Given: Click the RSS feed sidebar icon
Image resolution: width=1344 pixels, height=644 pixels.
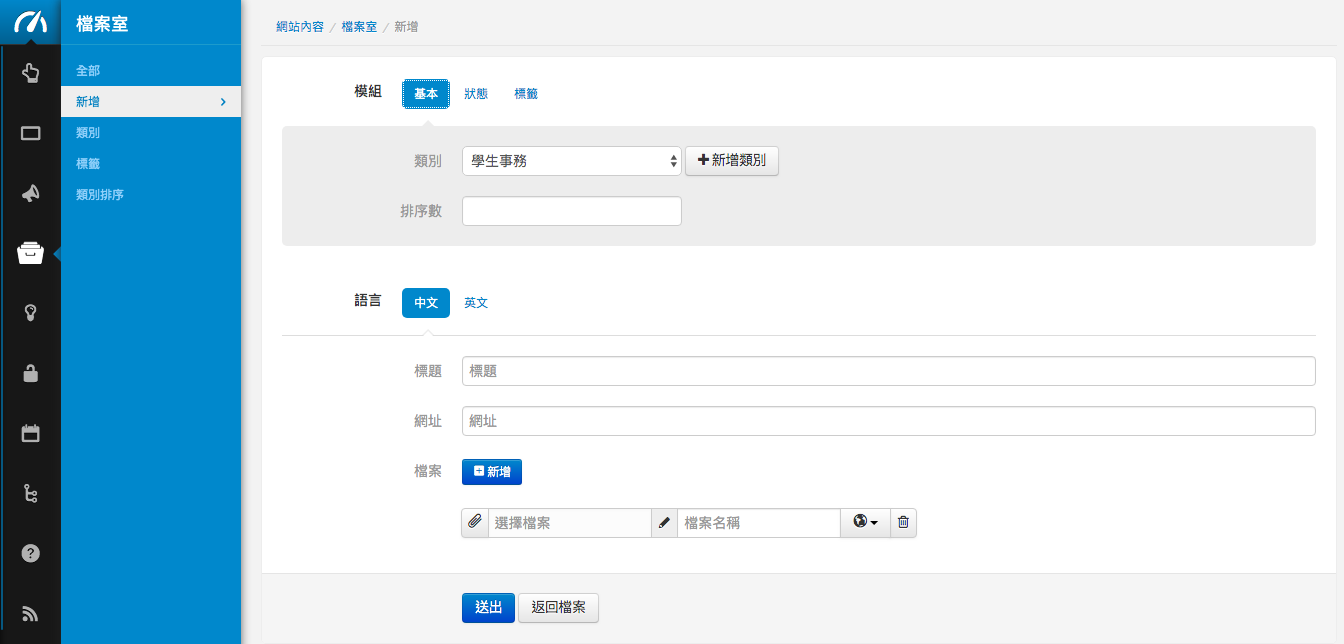Looking at the screenshot, I should [x=30, y=613].
